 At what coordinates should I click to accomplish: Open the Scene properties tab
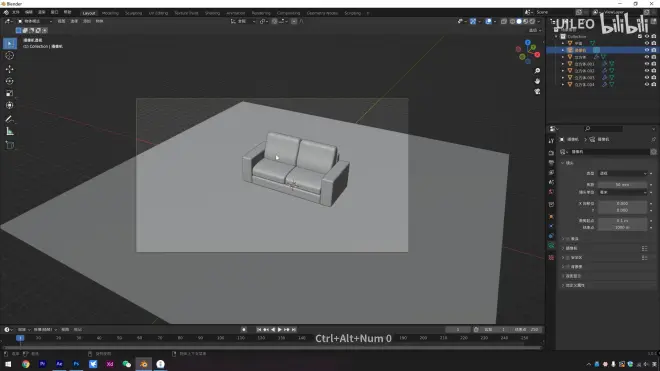tap(551, 182)
